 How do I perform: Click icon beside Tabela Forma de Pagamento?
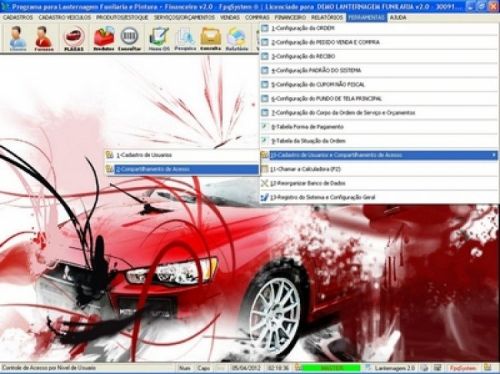pyautogui.click(x=265, y=127)
